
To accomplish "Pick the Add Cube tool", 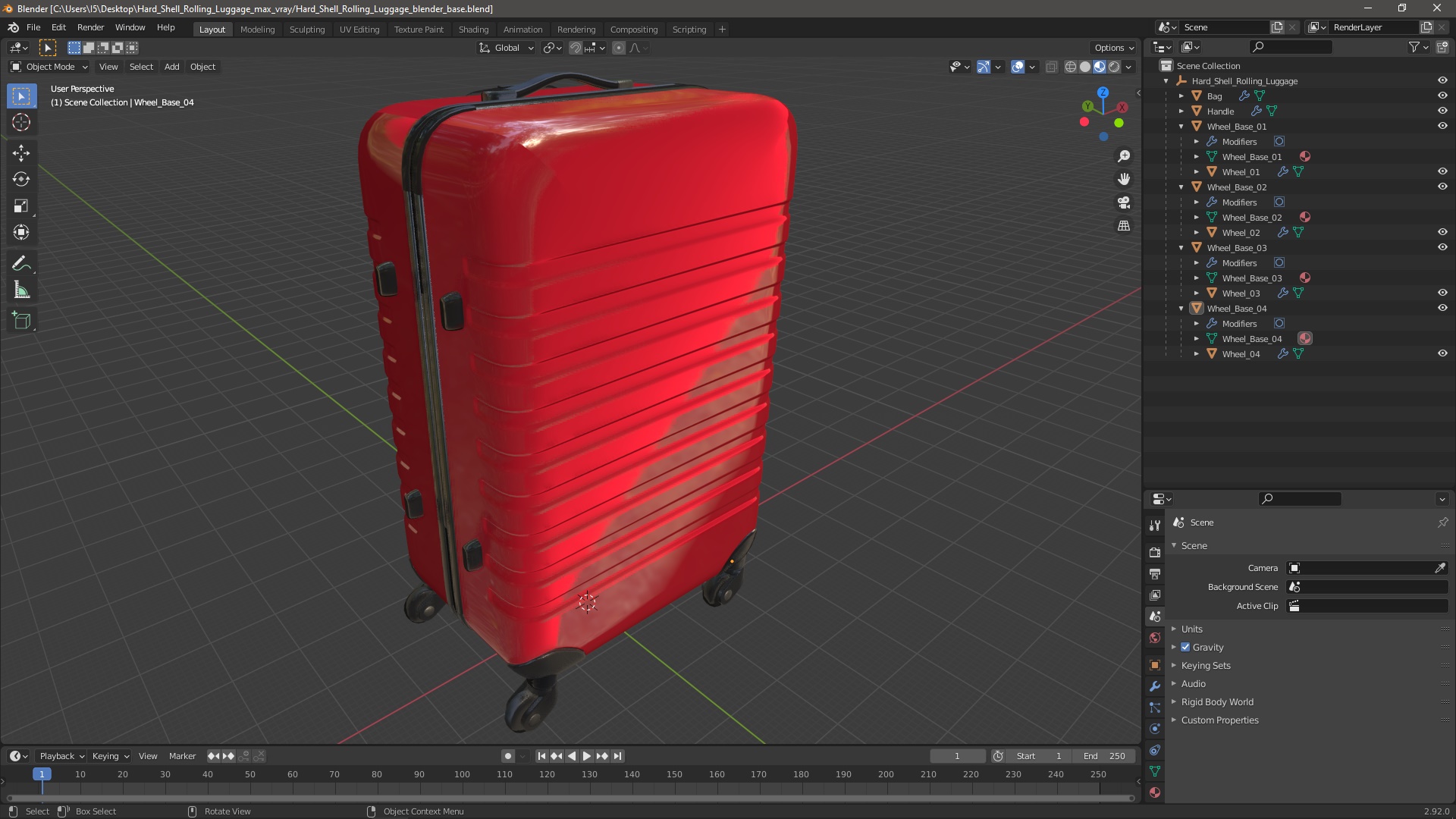I will coord(21,321).
